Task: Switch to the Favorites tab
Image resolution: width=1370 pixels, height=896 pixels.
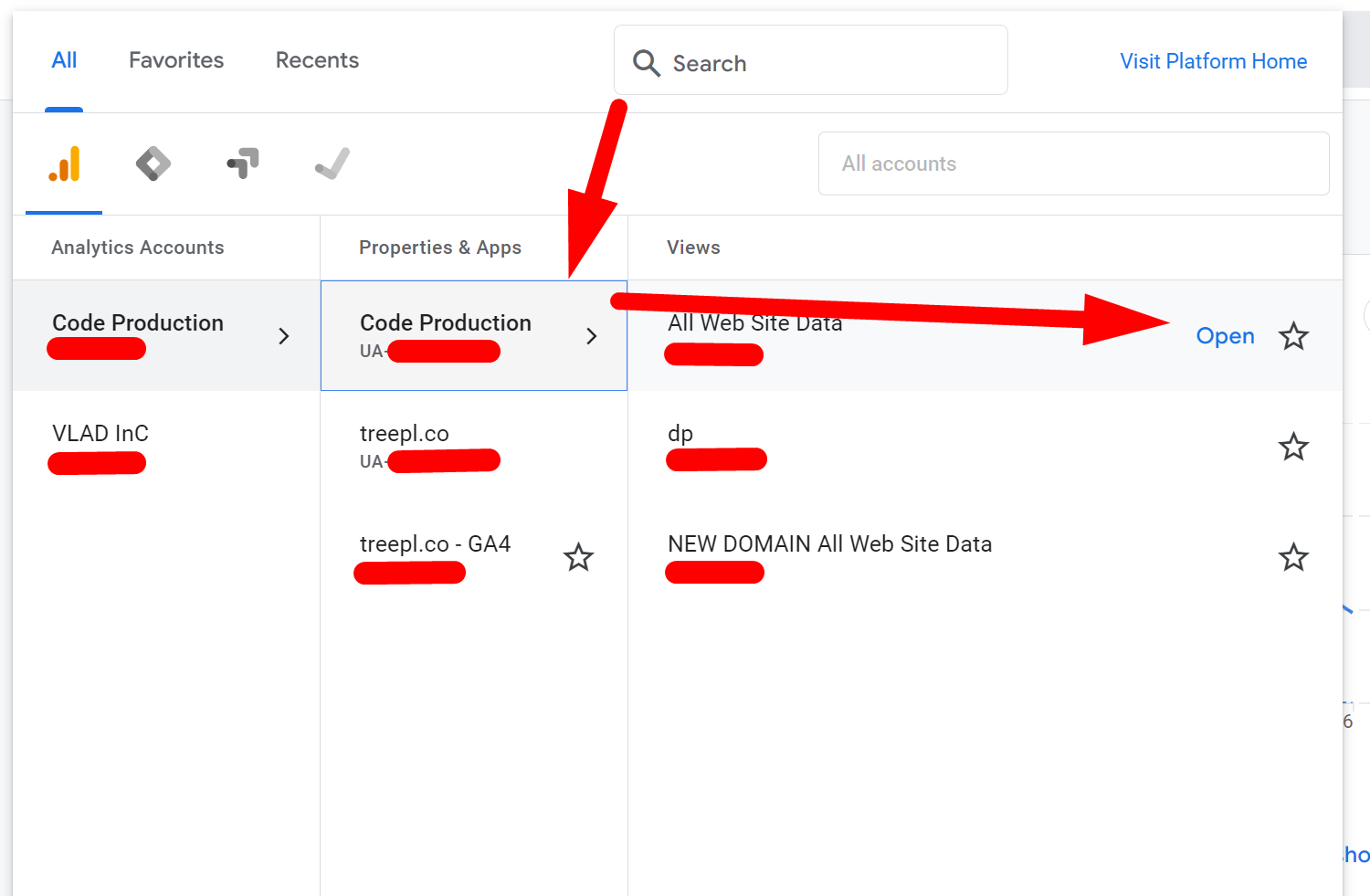Action: [x=176, y=60]
